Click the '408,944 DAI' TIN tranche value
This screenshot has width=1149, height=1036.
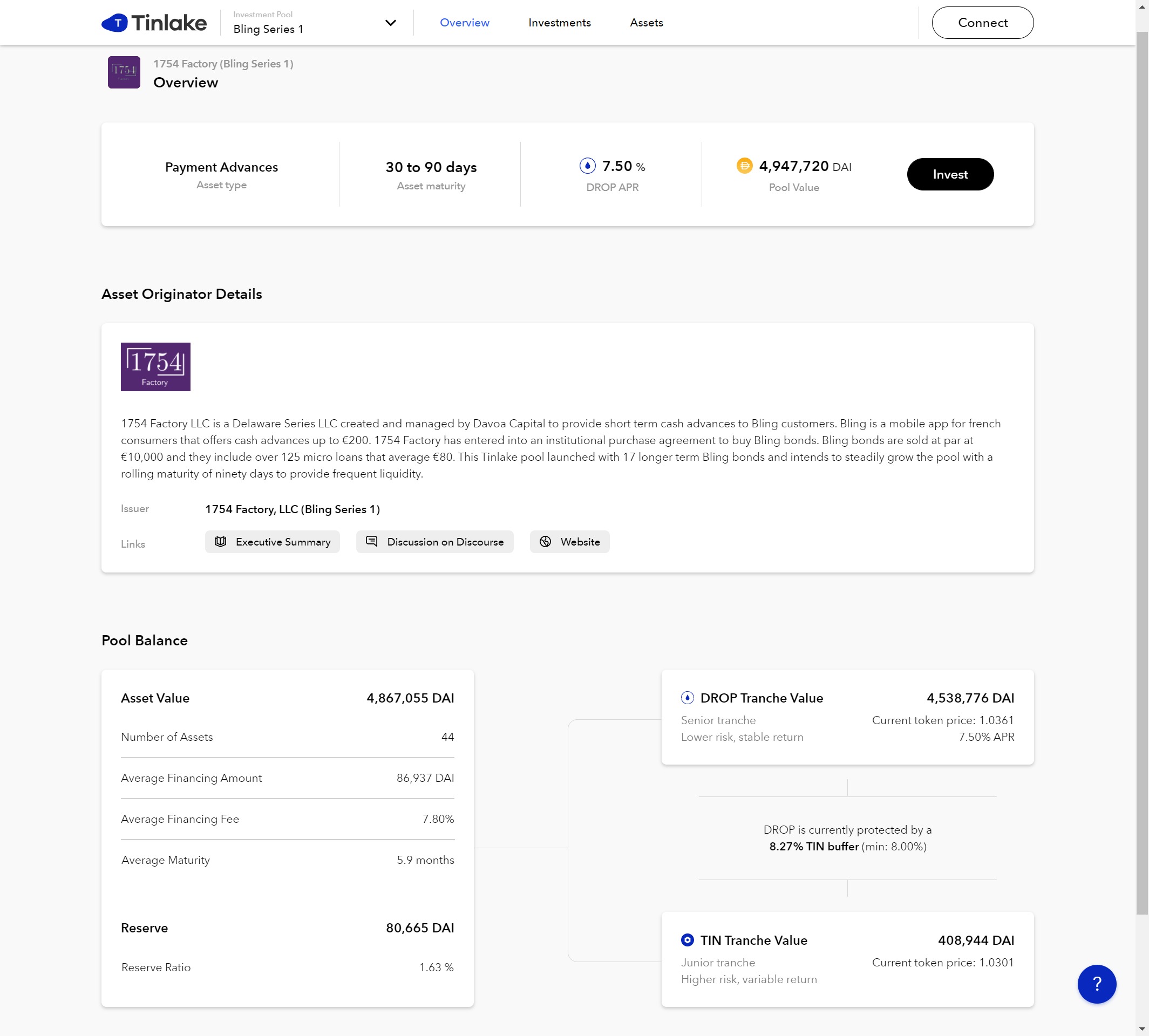(x=976, y=941)
